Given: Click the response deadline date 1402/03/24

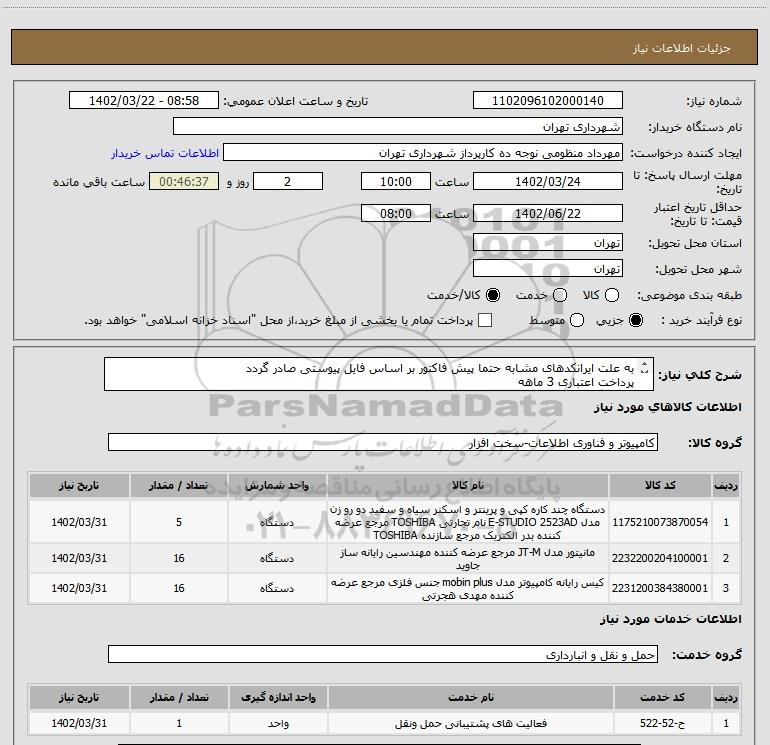Looking at the screenshot, I should (x=548, y=181).
